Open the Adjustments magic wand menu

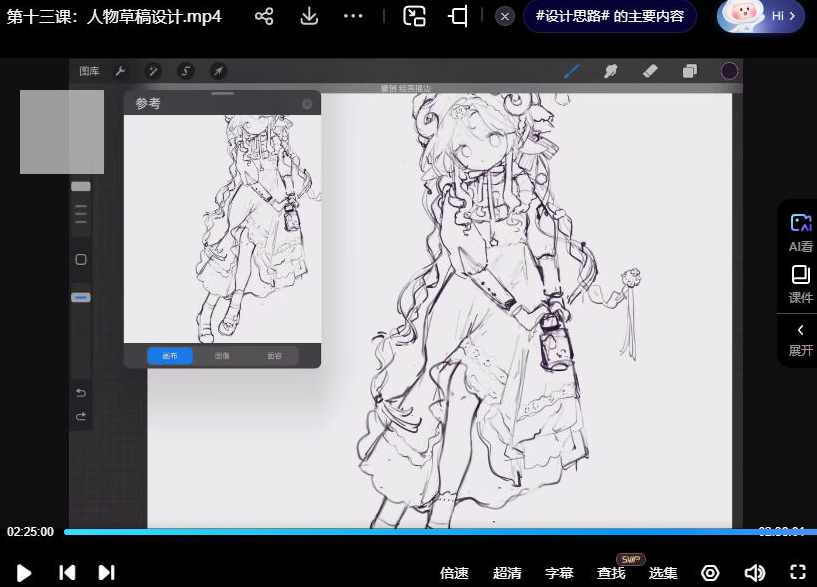[152, 71]
